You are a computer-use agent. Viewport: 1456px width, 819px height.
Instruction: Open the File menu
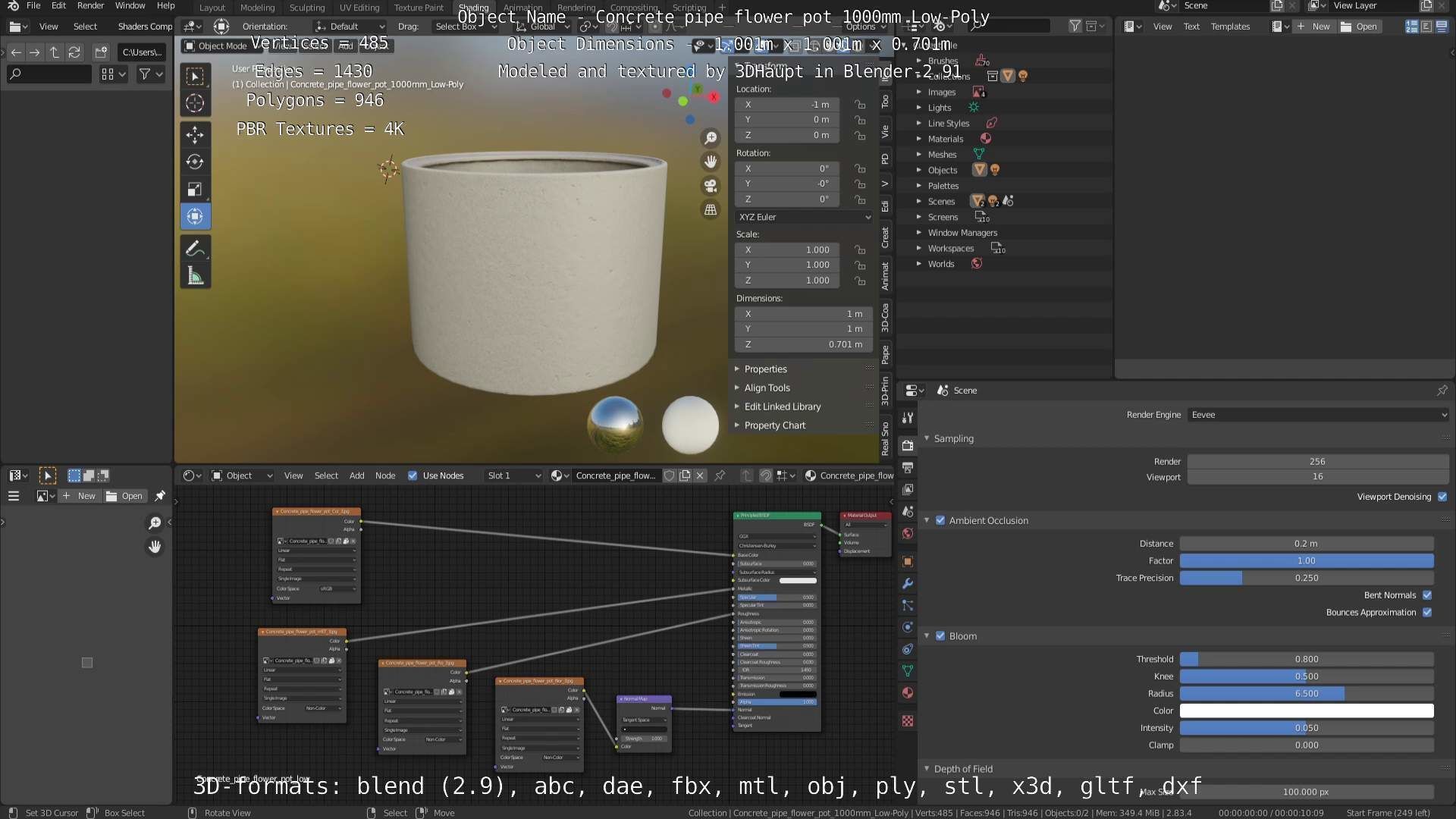tap(33, 6)
